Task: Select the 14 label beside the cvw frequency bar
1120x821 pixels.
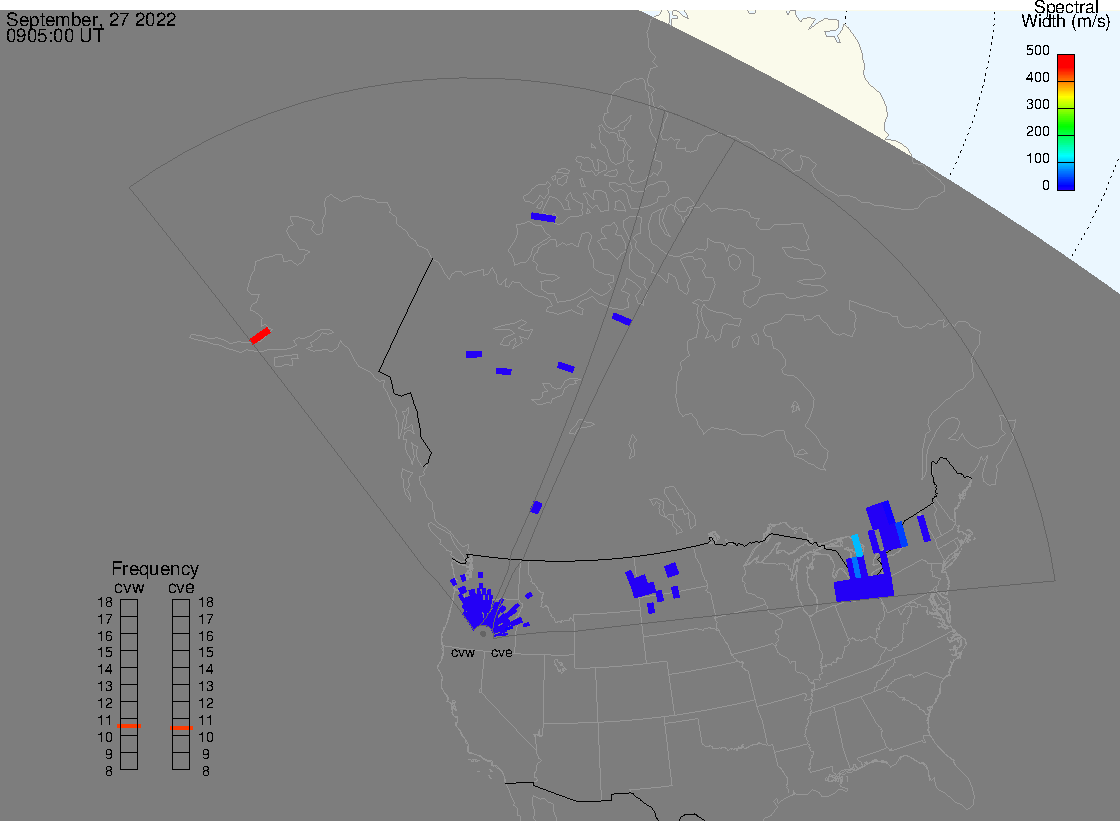Action: (x=105, y=670)
